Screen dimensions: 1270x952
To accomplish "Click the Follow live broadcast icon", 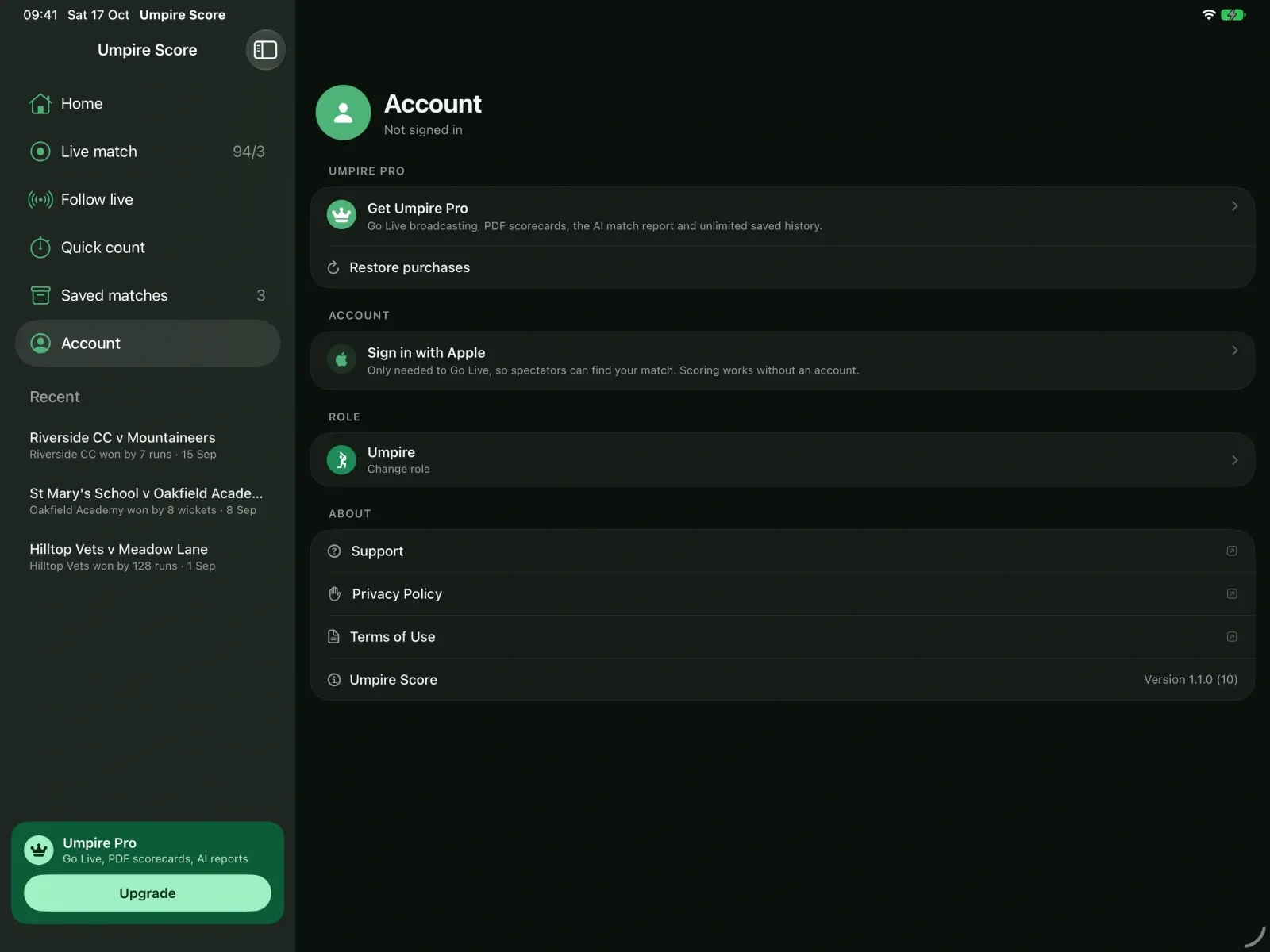I will [40, 200].
